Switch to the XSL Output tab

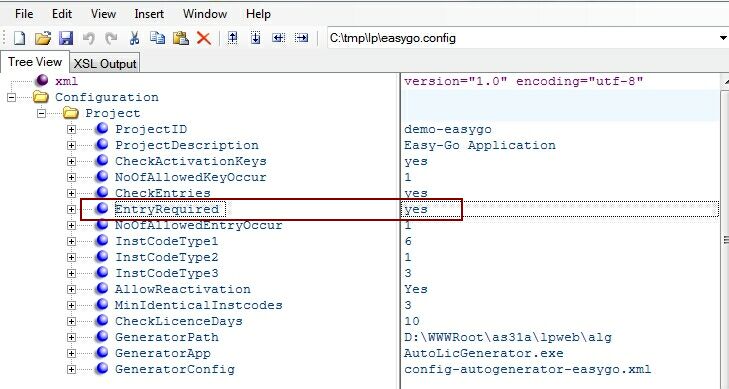click(105, 64)
